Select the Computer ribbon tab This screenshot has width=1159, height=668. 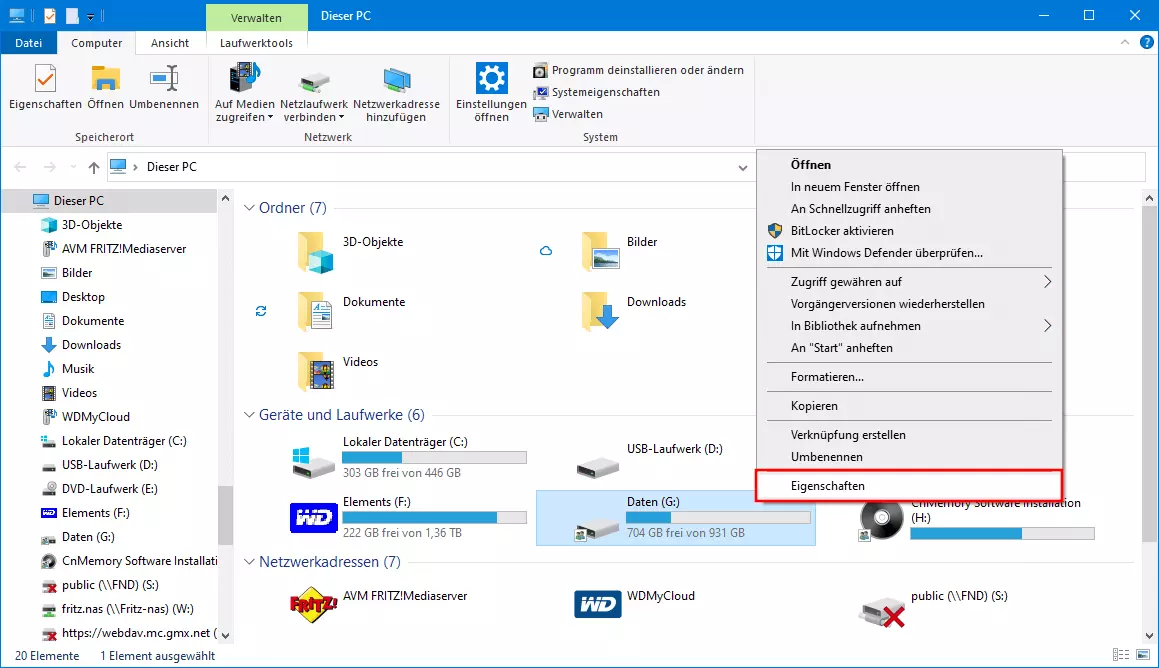pos(96,43)
